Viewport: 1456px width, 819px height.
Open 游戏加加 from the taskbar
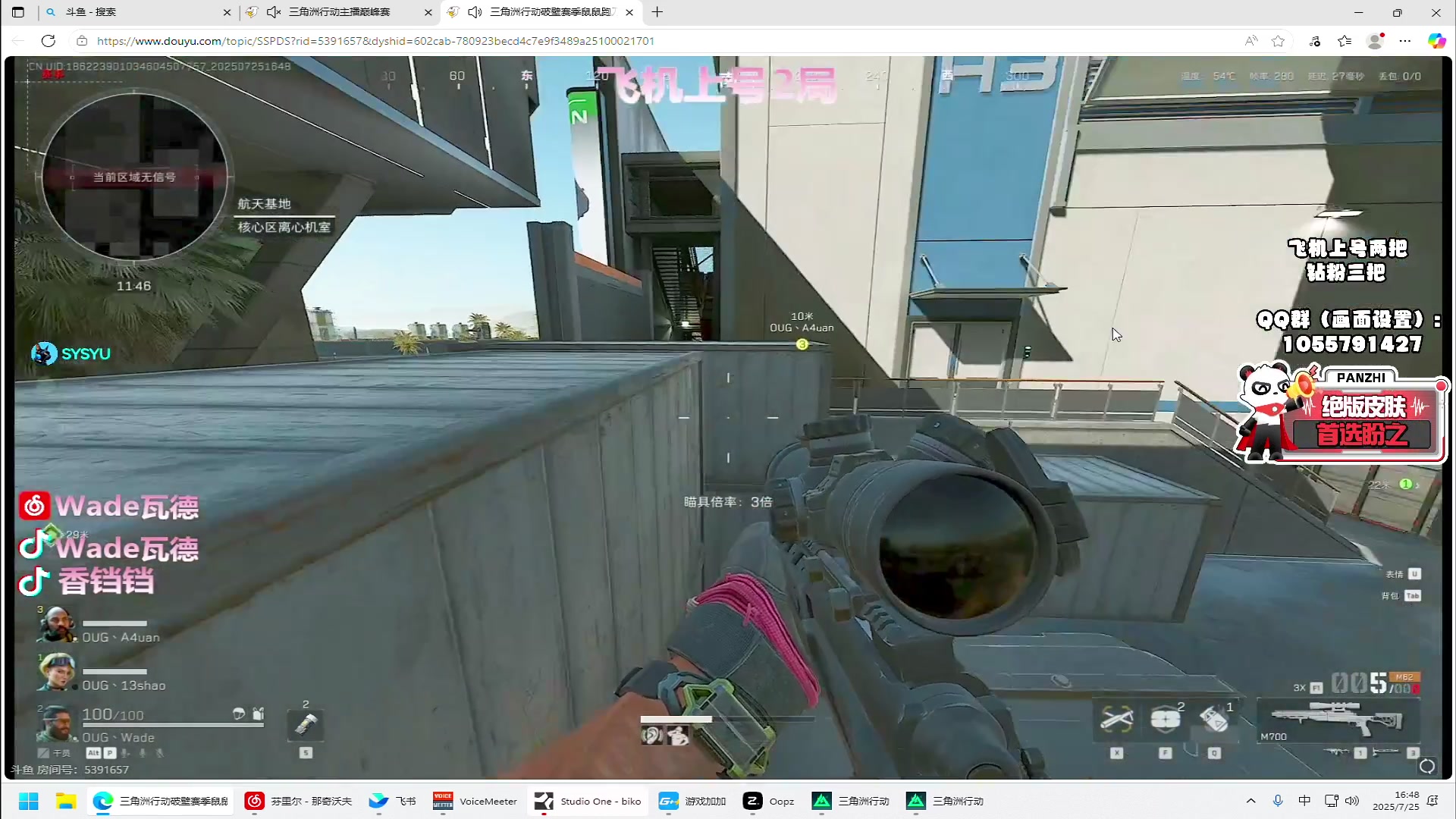(x=692, y=801)
